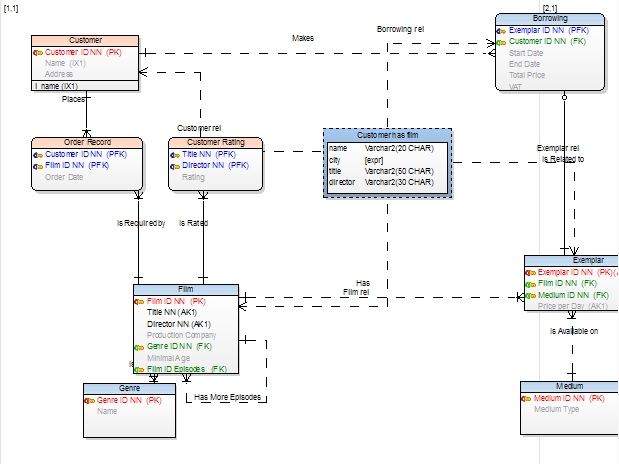This screenshot has height=464, width=619.
Task: Click the Makes relationship label
Action: (303, 38)
